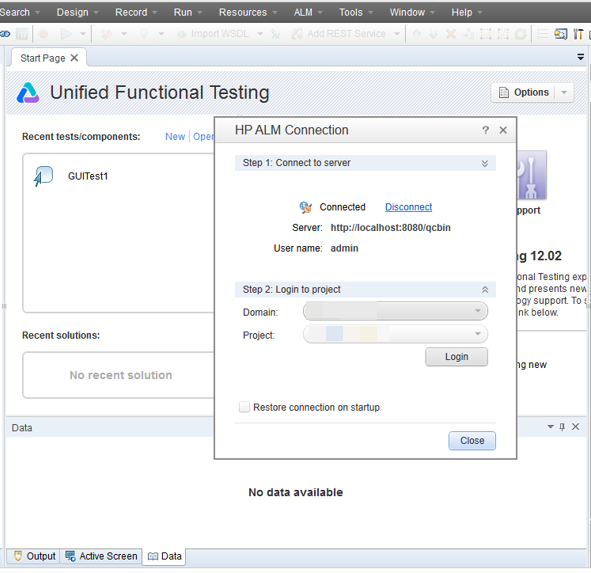Switch to the Output tab
Viewport: 591px width, 573px height.
pyautogui.click(x=34, y=556)
